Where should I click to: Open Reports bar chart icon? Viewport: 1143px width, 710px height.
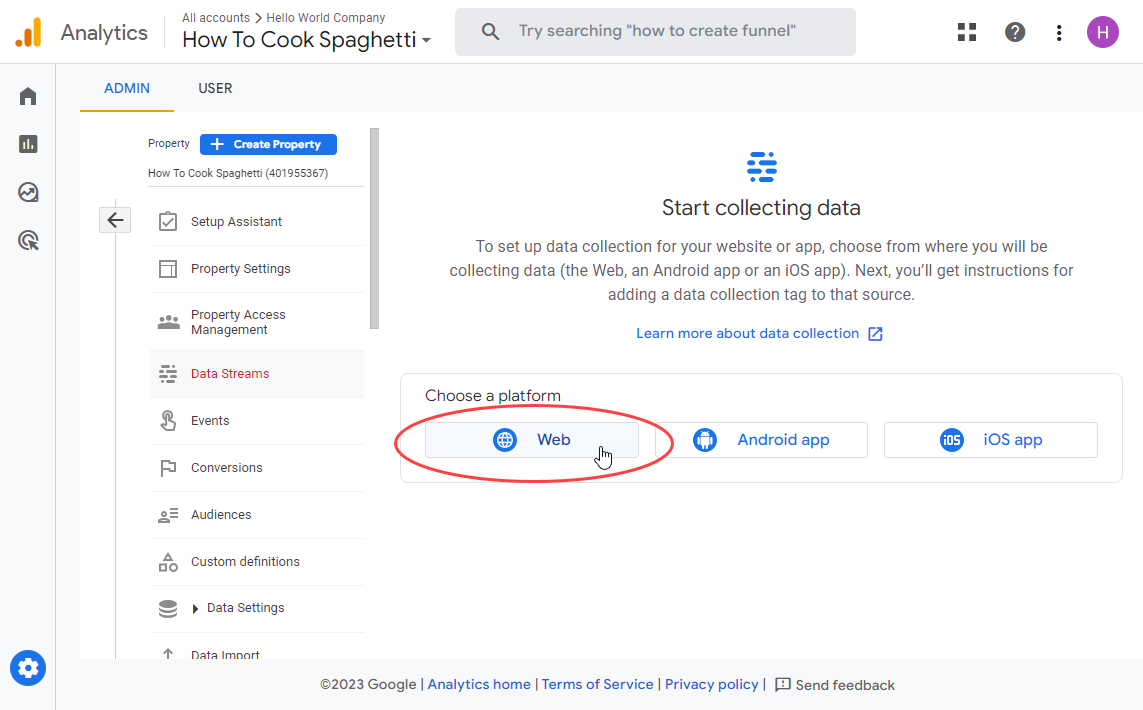(x=28, y=144)
